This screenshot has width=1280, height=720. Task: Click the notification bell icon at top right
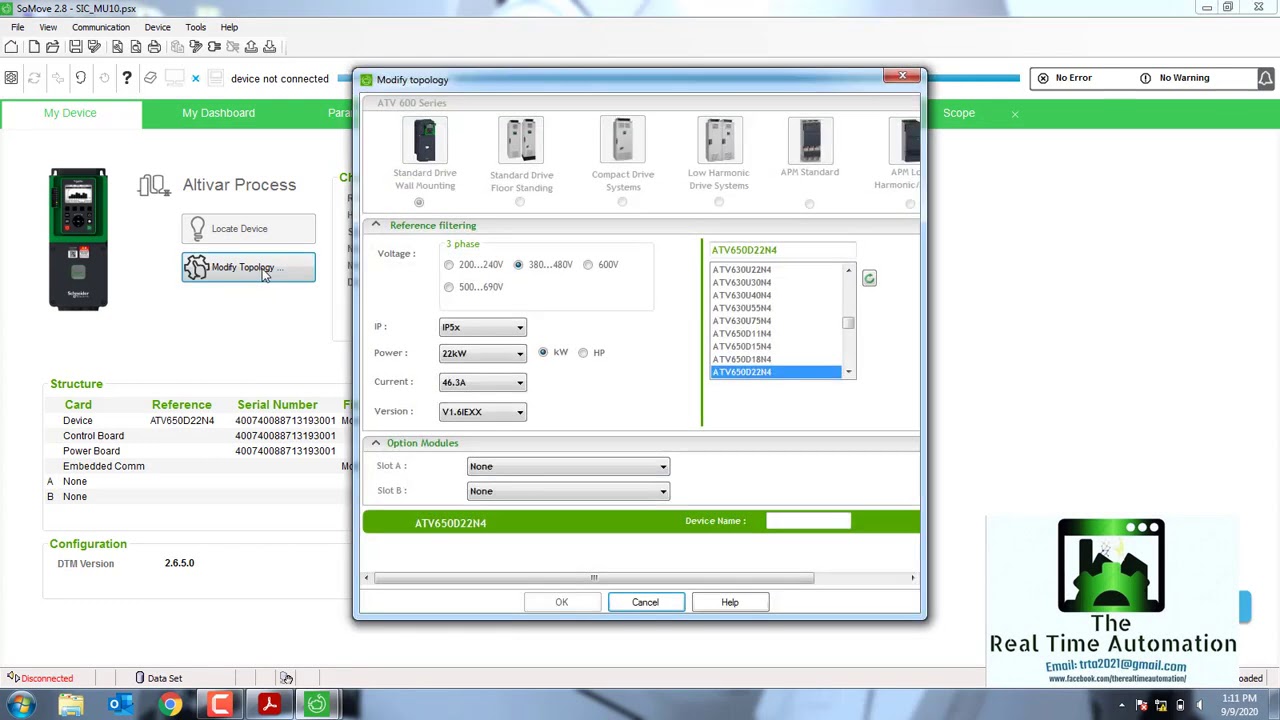click(1266, 78)
